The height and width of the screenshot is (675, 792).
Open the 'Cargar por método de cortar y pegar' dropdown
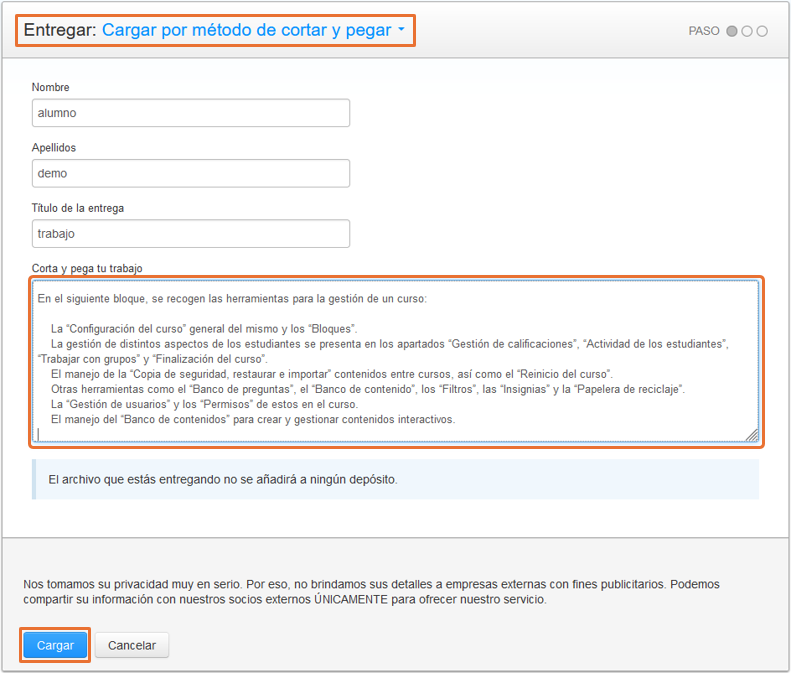click(x=253, y=30)
